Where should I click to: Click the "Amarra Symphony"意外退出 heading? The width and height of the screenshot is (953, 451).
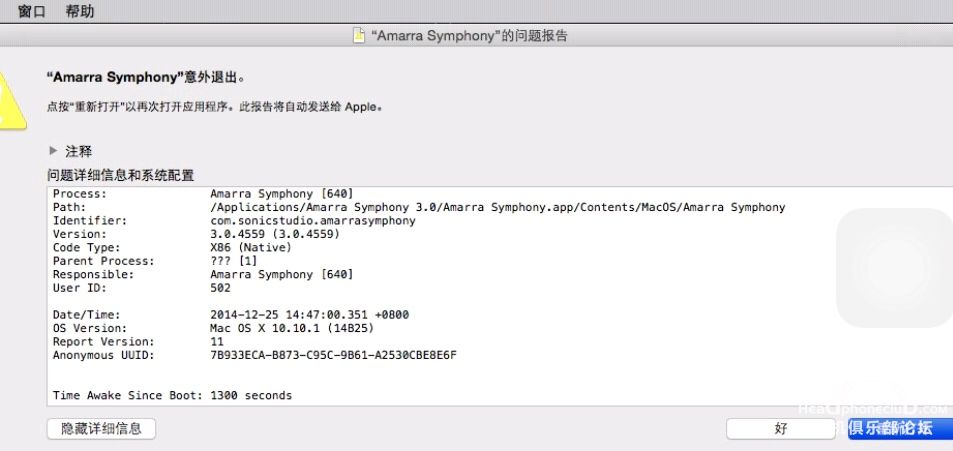[x=146, y=78]
